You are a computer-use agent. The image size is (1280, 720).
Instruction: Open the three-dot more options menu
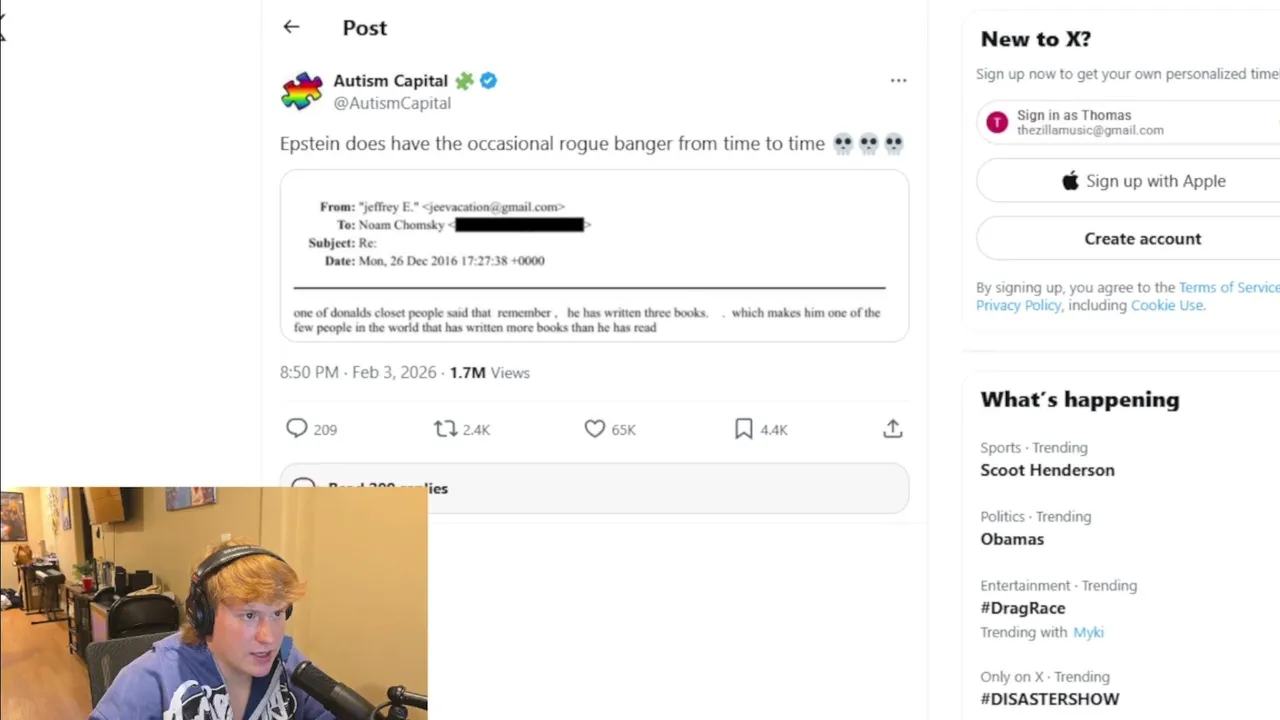[x=898, y=81]
